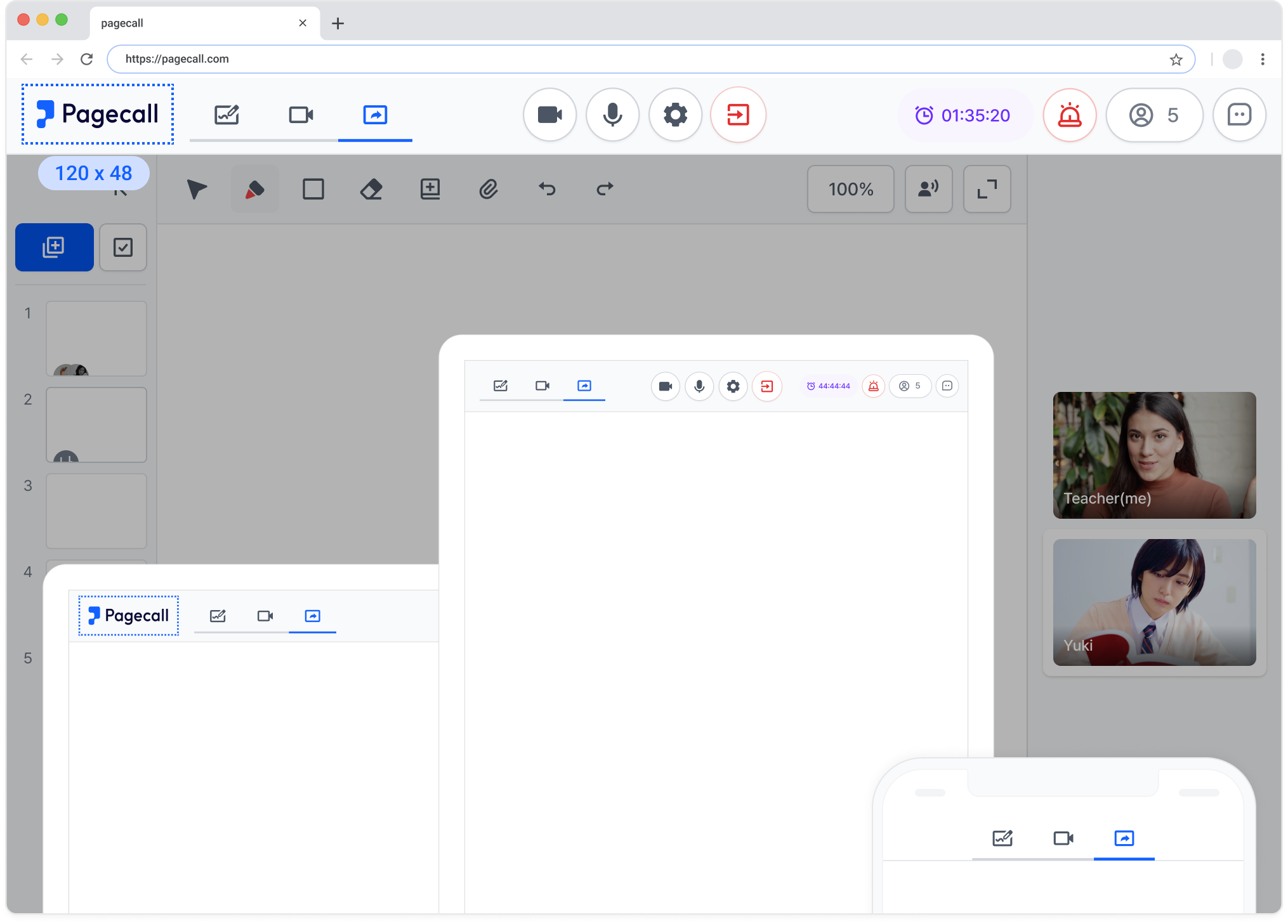Toggle the microphone button in top header

[612, 115]
